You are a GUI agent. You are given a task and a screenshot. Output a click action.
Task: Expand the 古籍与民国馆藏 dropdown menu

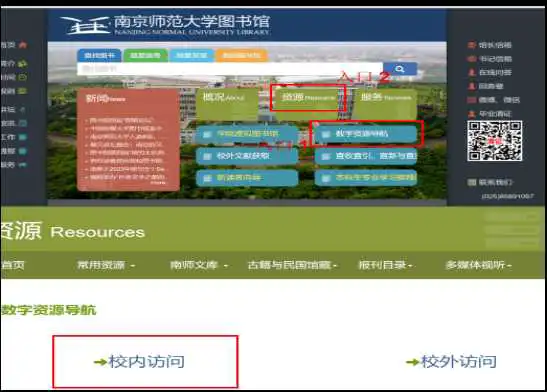[292, 265]
